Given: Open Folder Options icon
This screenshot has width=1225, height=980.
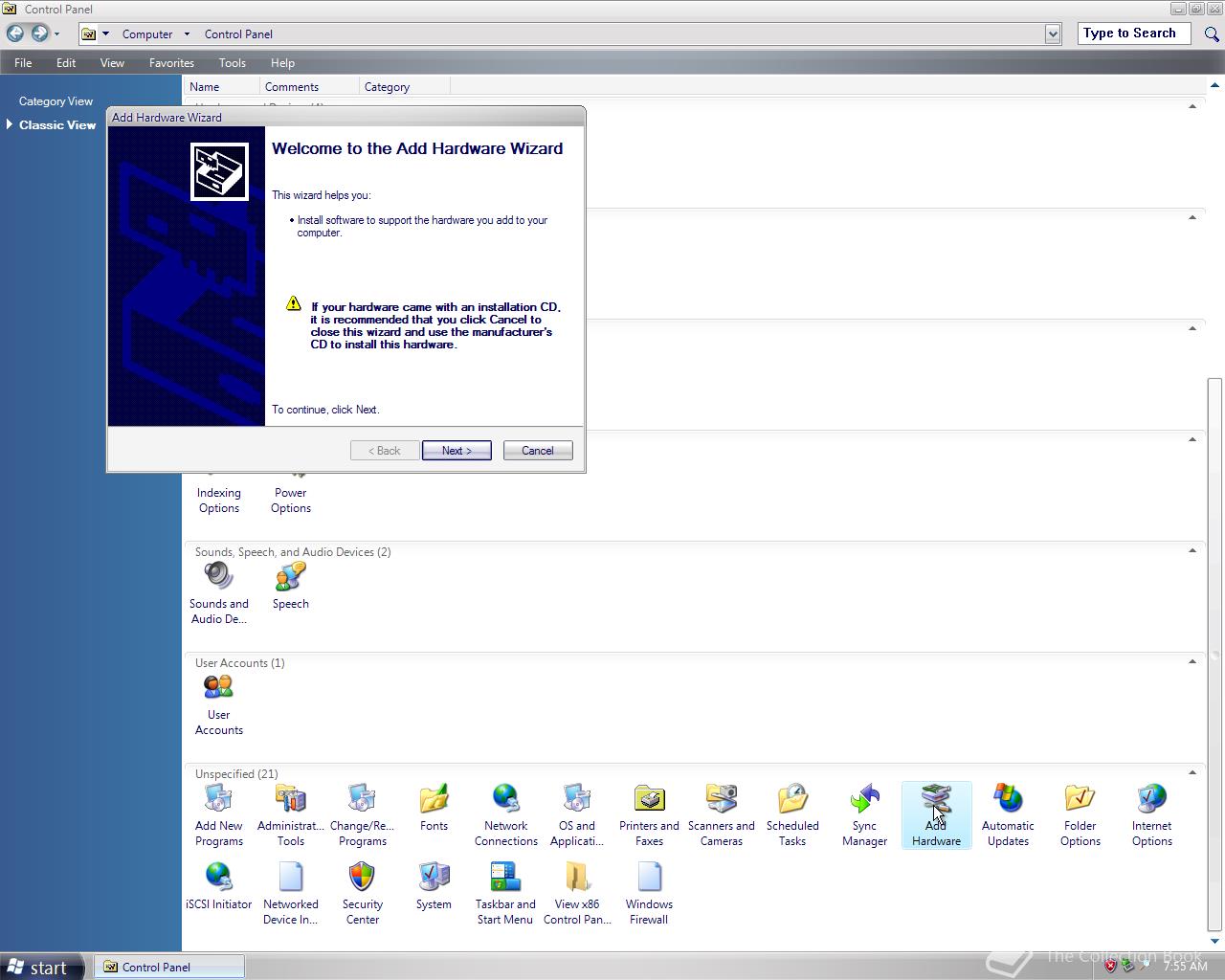Looking at the screenshot, I should point(1080,815).
